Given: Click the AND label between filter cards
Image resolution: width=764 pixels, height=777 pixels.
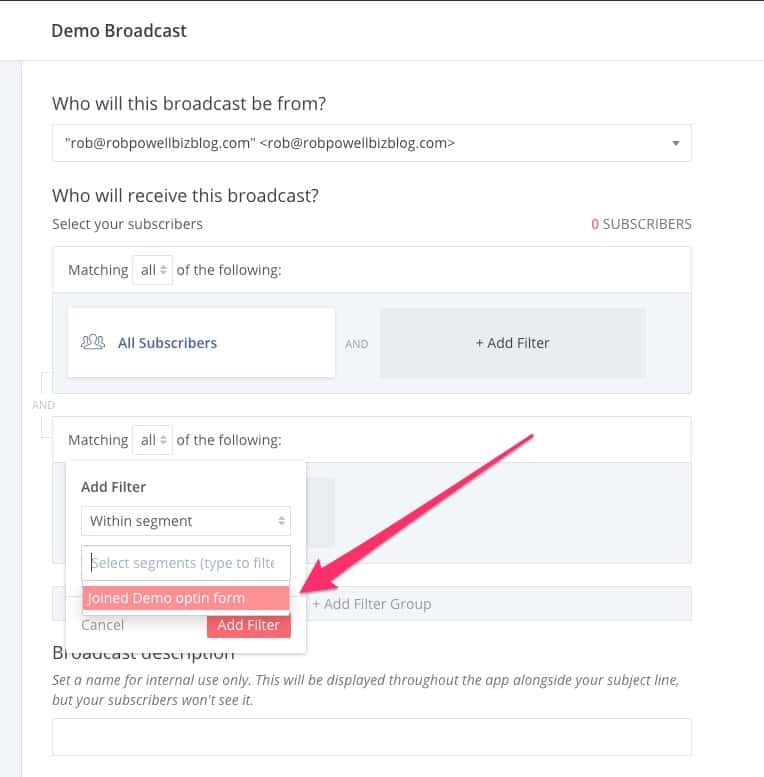Looking at the screenshot, I should tap(357, 344).
